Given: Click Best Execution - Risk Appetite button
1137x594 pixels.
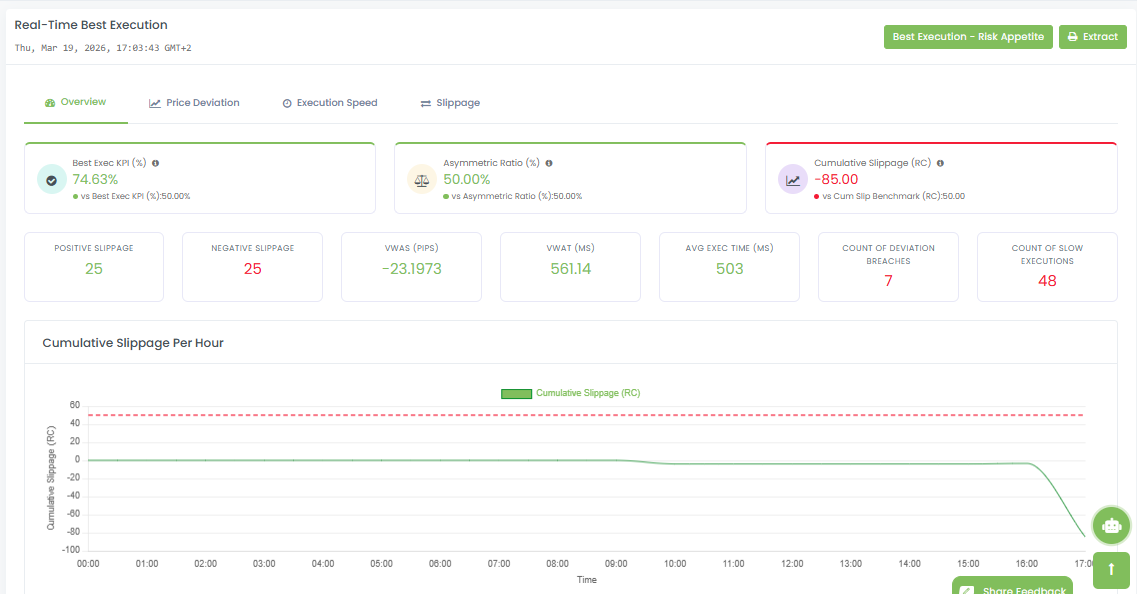Looking at the screenshot, I should click(x=967, y=37).
